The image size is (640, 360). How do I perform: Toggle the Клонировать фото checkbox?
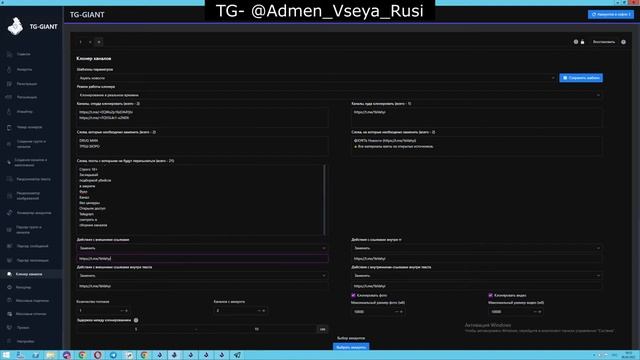coord(353,295)
